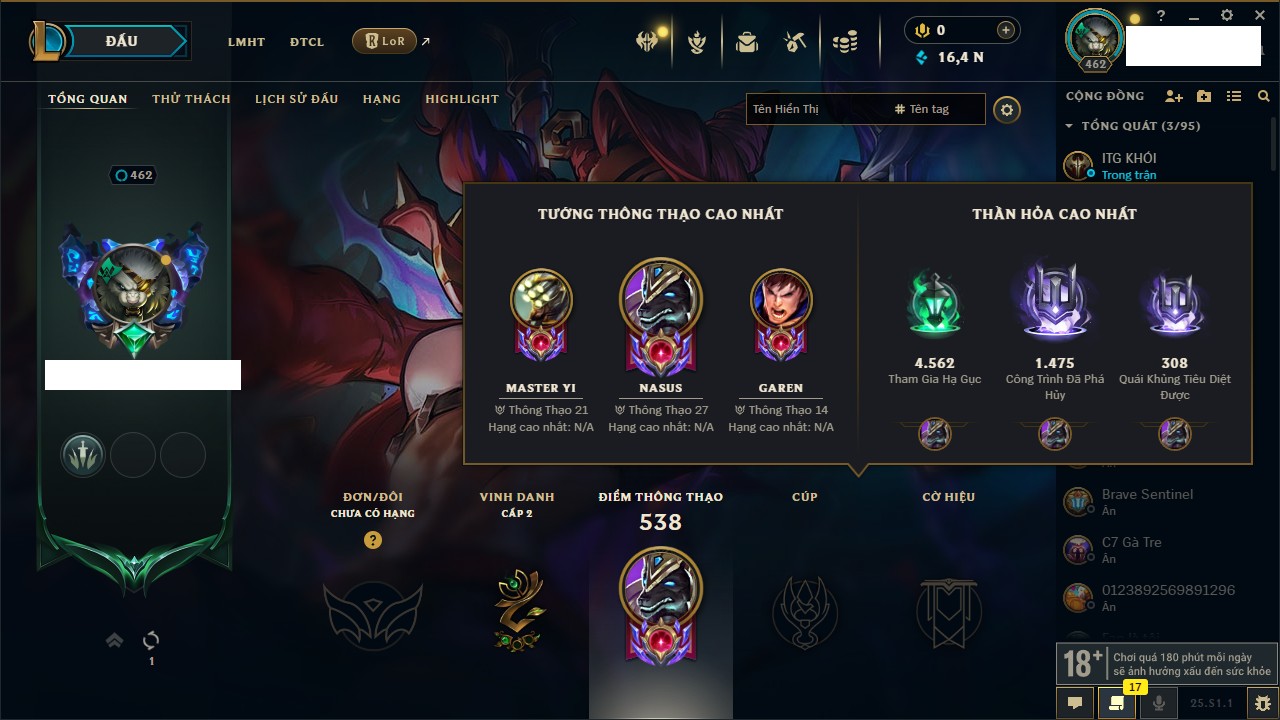1280x720 pixels.
Task: Click the plus button to buy RP
Action: [x=1005, y=30]
